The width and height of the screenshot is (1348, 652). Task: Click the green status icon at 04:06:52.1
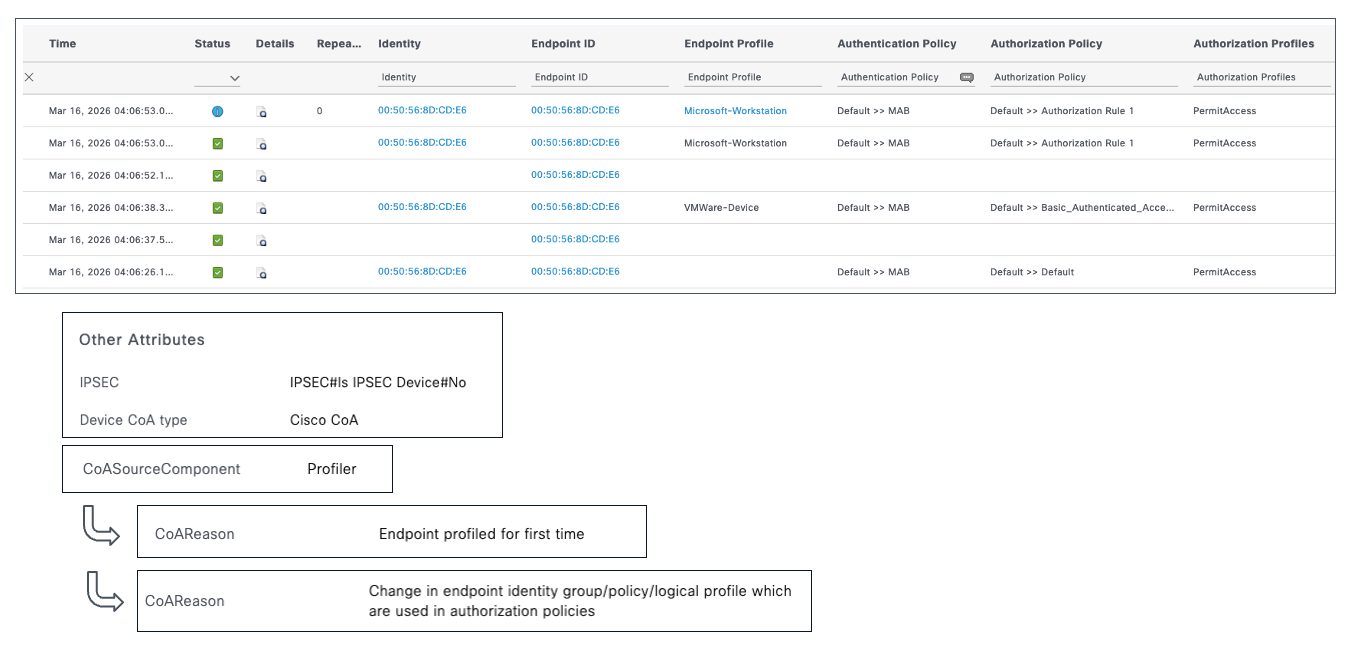(218, 176)
